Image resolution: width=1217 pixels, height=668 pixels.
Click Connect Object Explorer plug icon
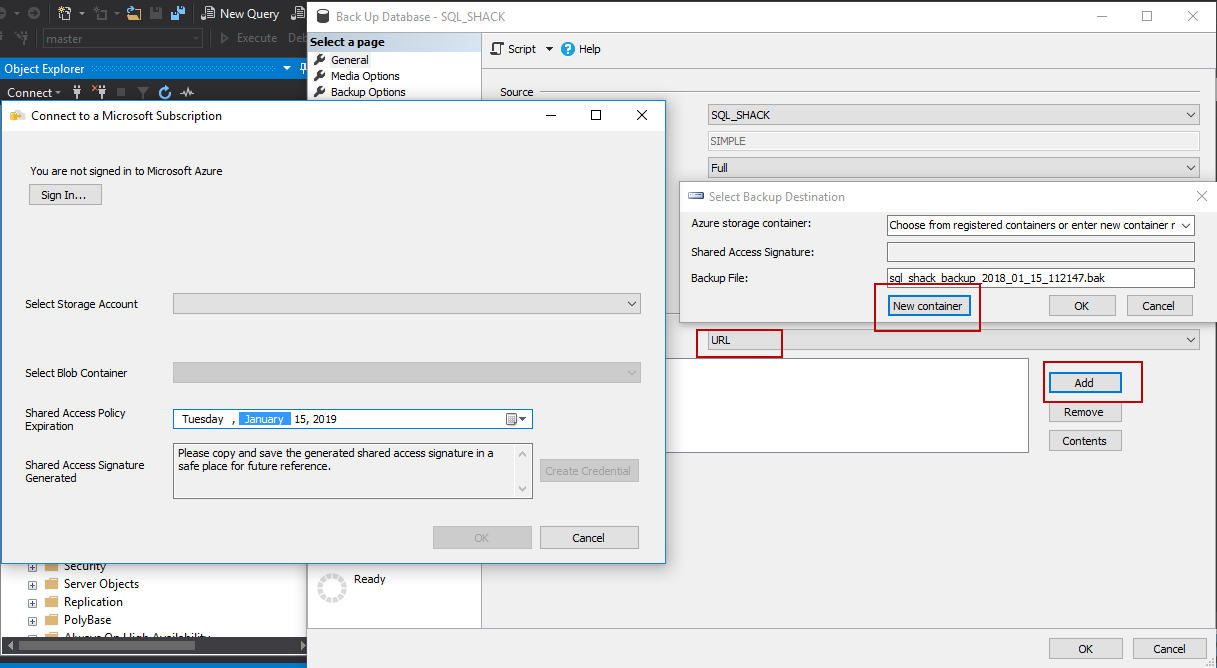click(x=76, y=92)
